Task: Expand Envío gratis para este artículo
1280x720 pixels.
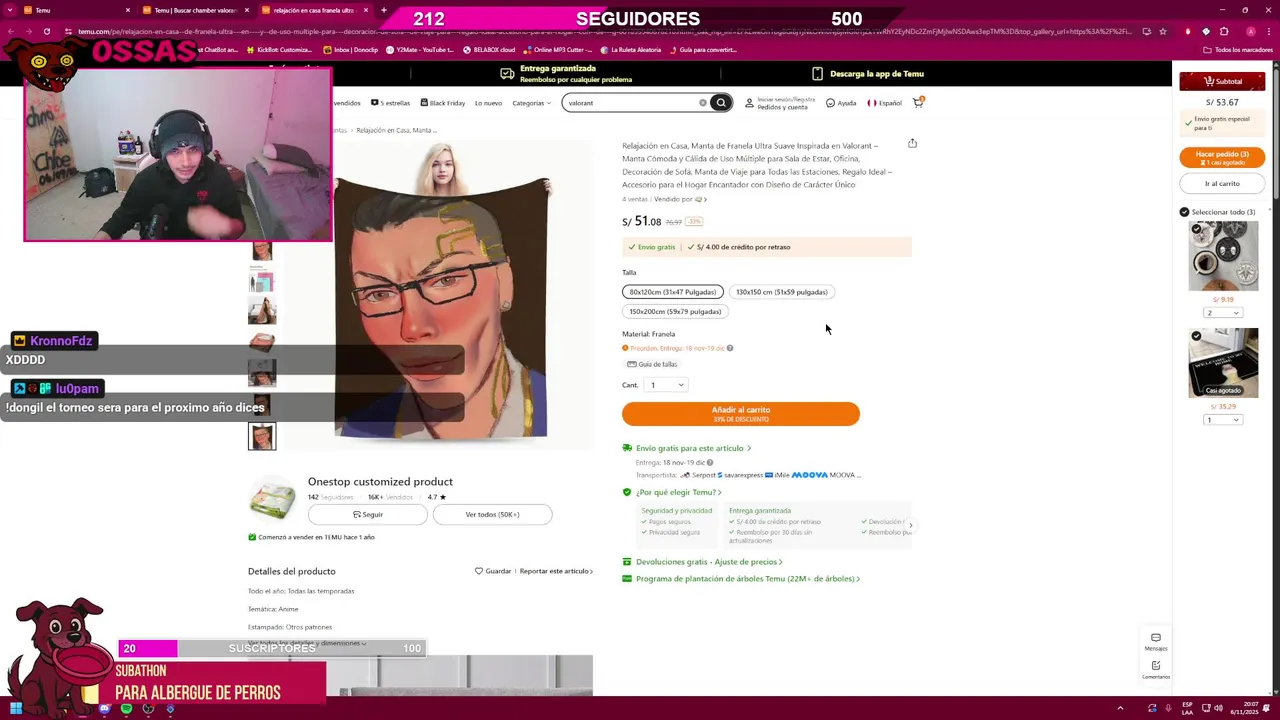Action: pos(686,448)
